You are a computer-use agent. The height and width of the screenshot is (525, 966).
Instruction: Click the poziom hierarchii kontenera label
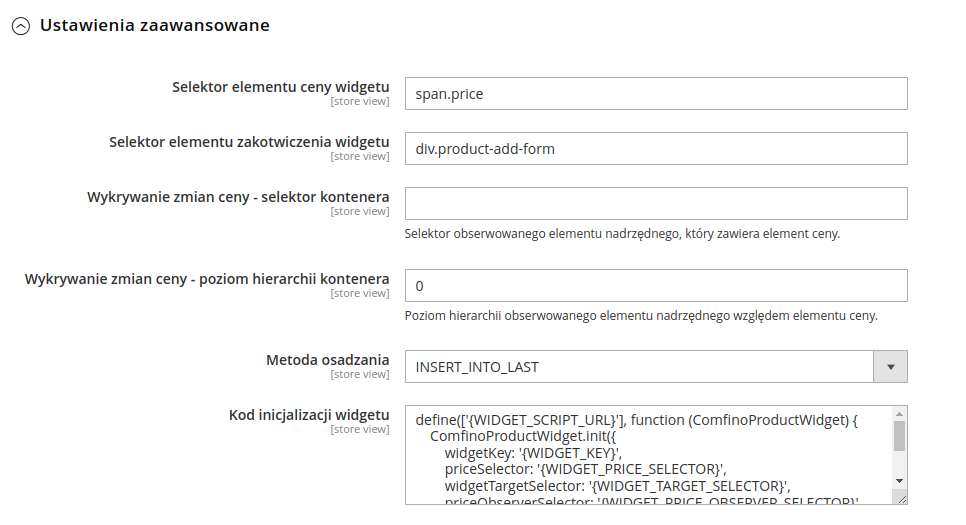click(x=207, y=279)
